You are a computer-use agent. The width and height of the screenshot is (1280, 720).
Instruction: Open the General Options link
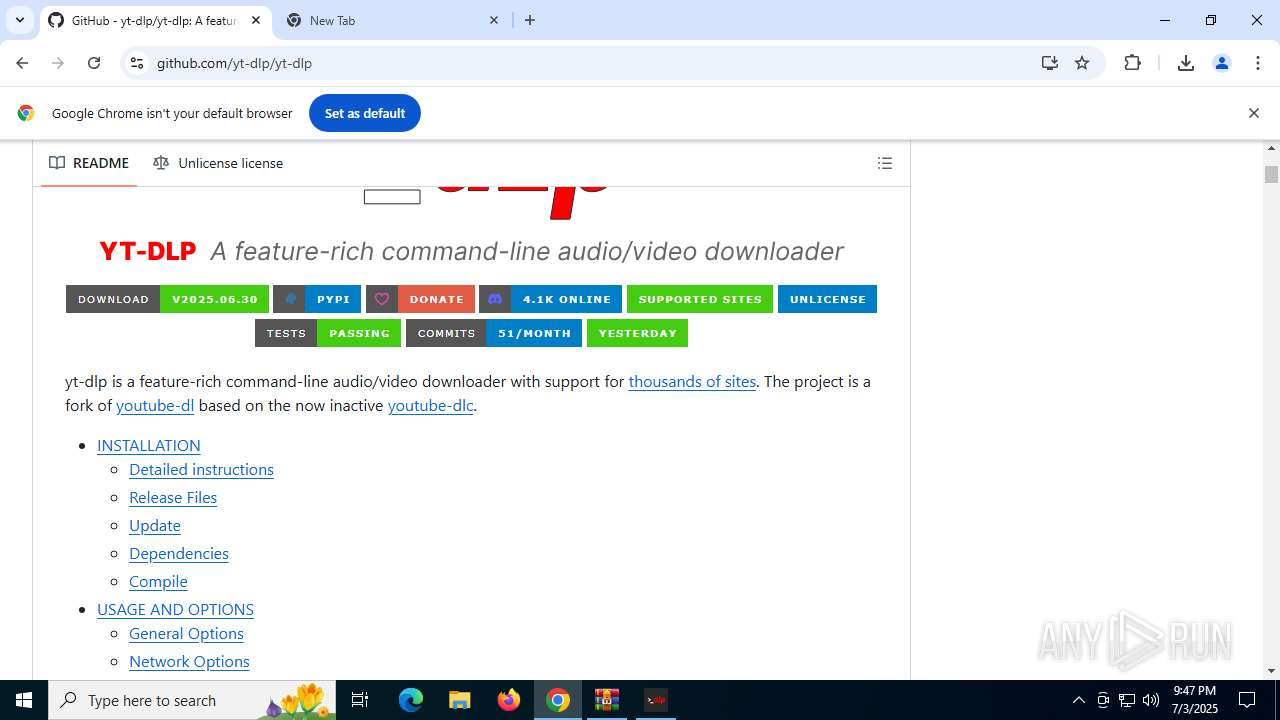coord(186,634)
